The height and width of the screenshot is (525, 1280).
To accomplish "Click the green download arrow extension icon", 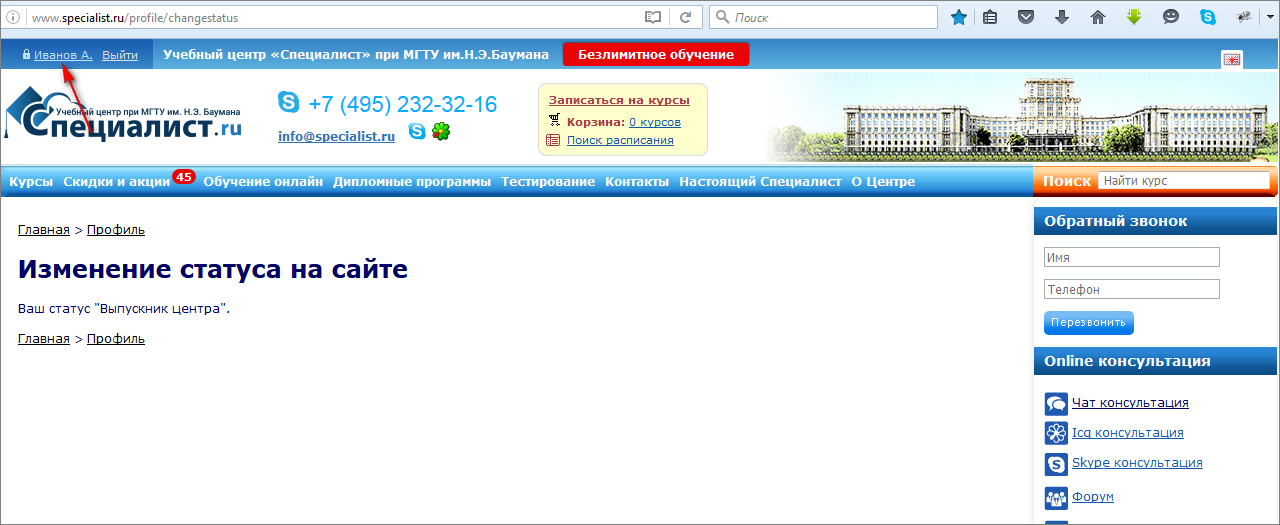I will pyautogui.click(x=1134, y=17).
